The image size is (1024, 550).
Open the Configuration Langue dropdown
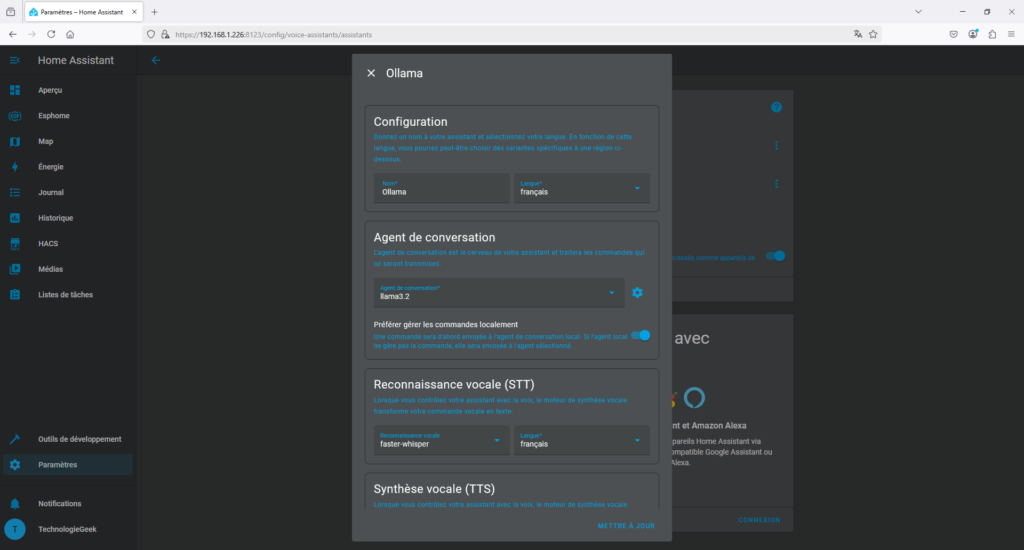point(581,188)
